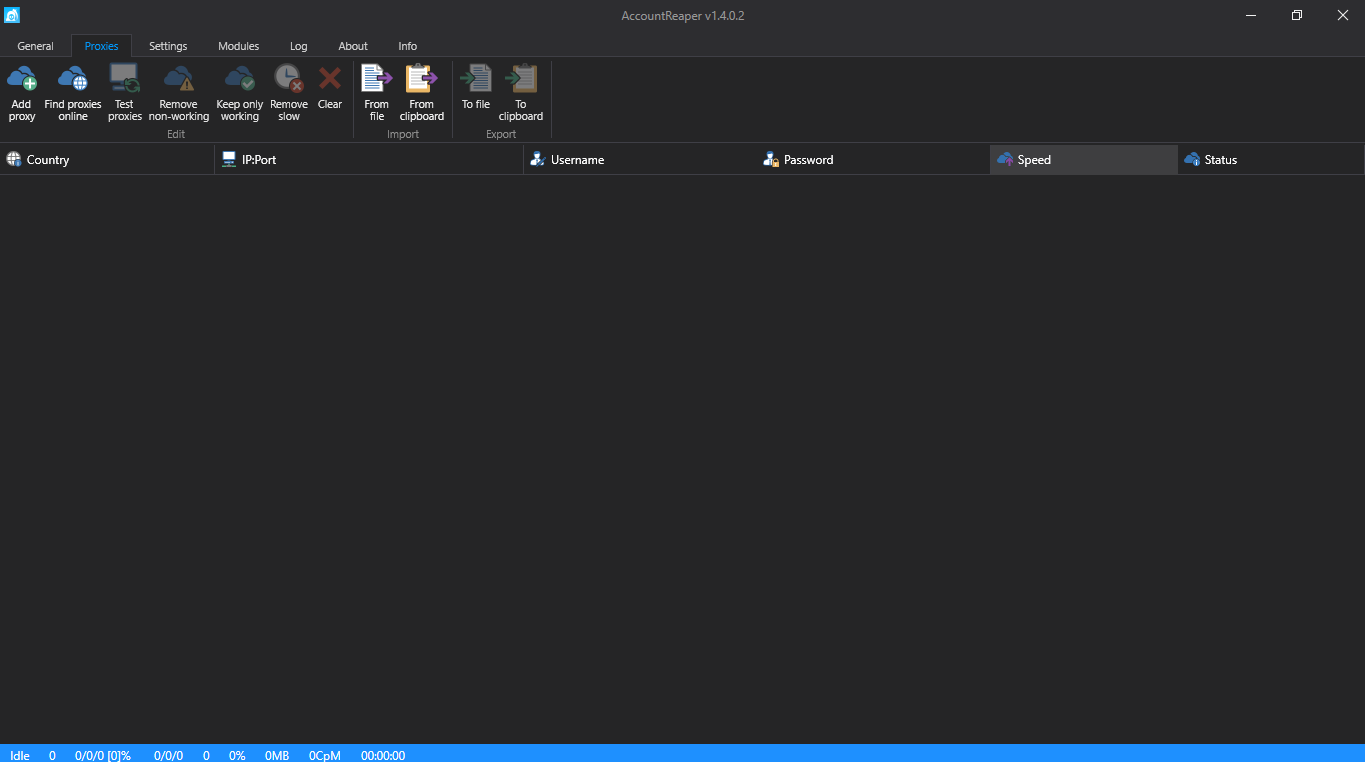Sort by the IP:Port column header

pyautogui.click(x=369, y=160)
